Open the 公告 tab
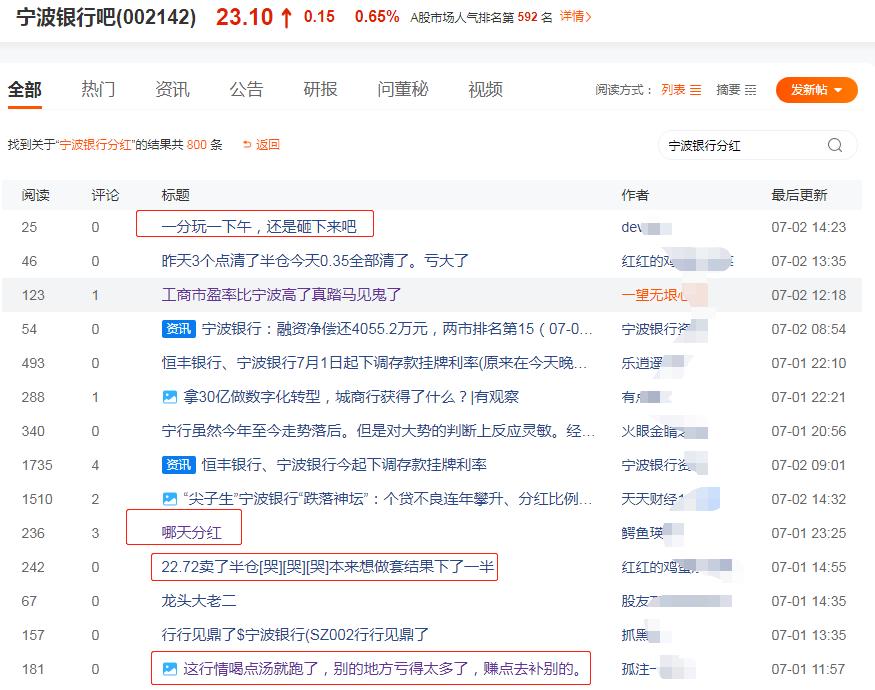 pos(246,89)
